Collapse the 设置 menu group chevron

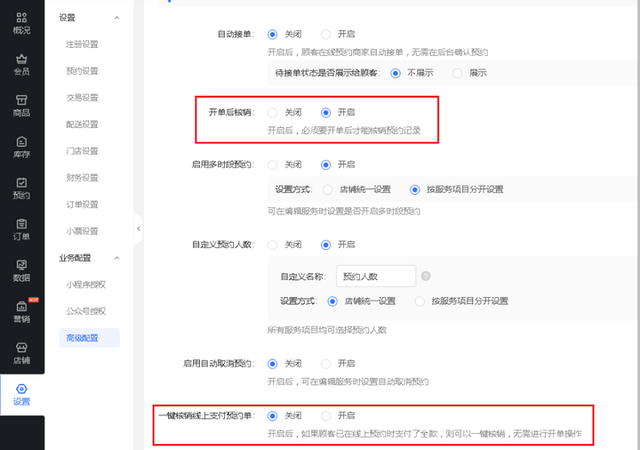point(117,18)
